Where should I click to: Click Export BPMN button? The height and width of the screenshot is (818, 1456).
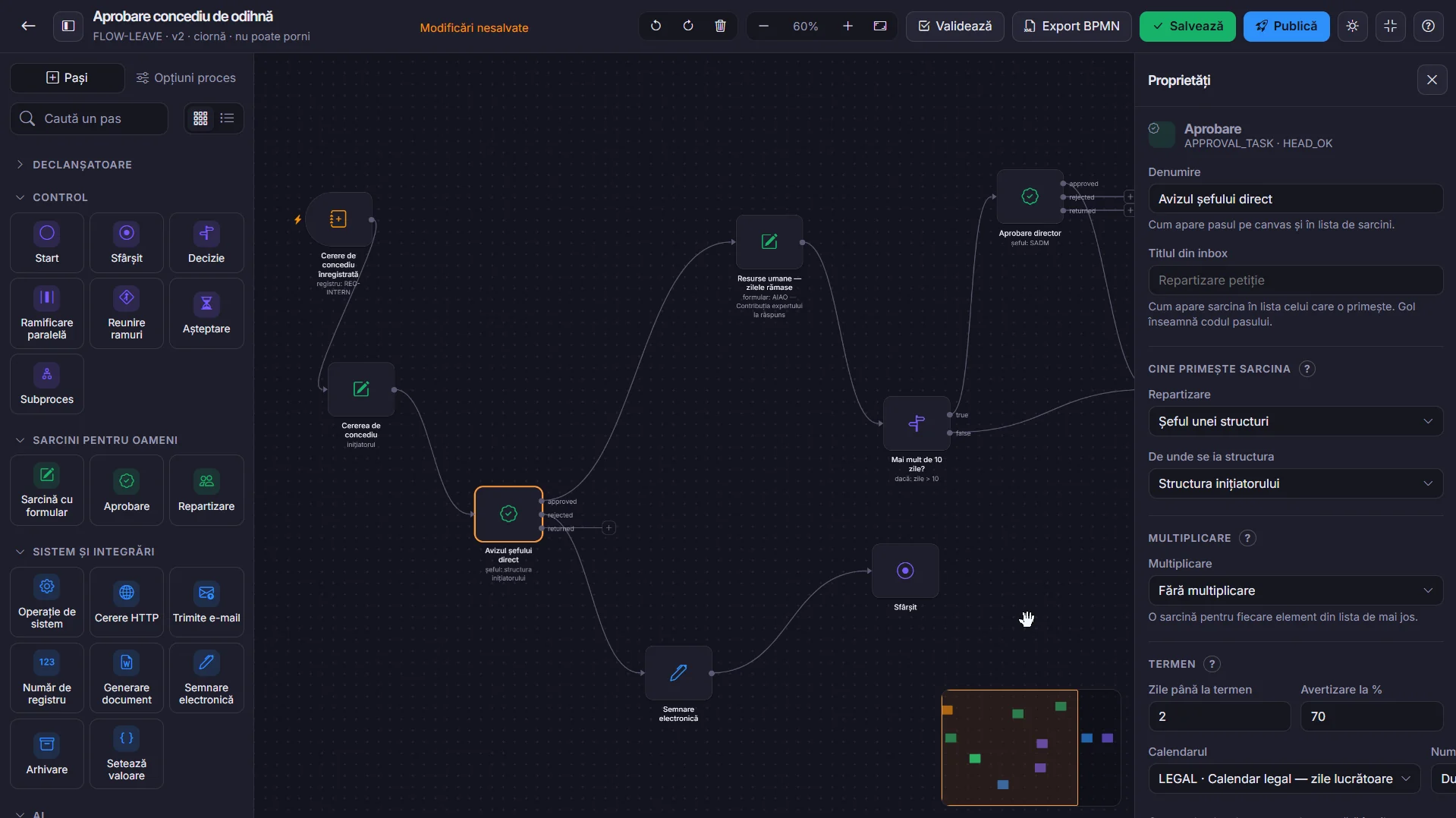tap(1071, 26)
